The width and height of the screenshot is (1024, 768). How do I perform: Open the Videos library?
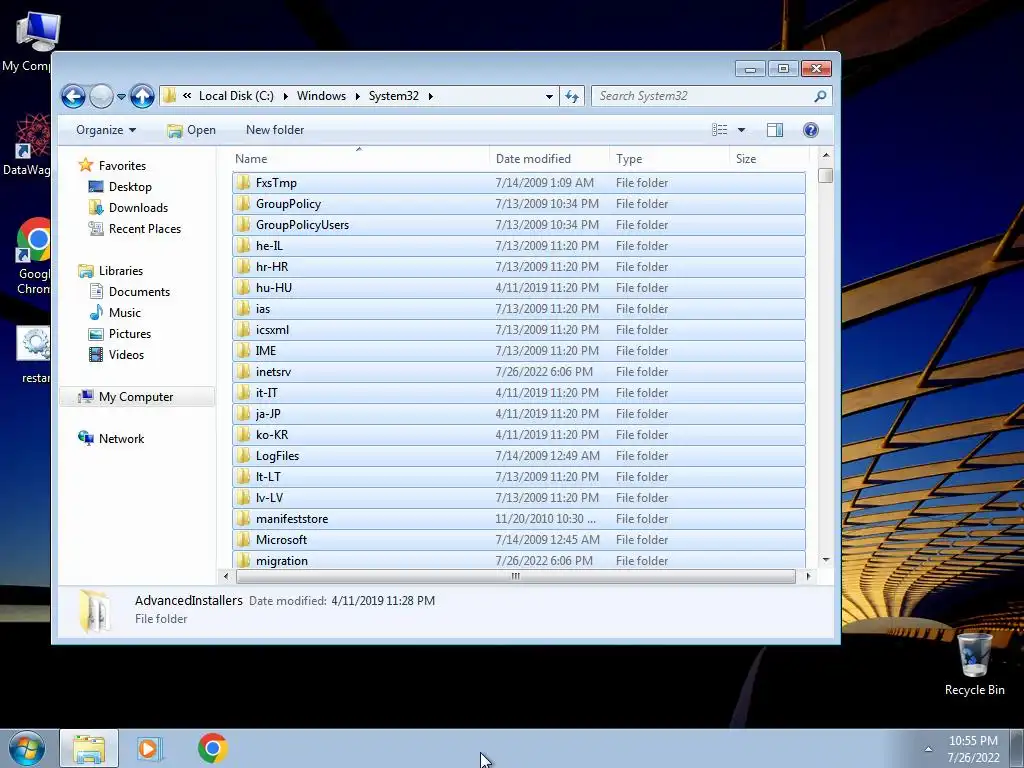pos(126,355)
